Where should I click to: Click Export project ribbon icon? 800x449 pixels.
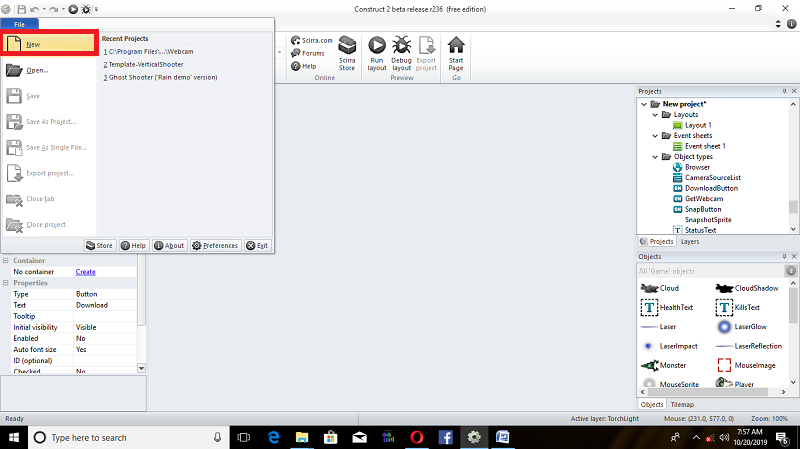(426, 53)
